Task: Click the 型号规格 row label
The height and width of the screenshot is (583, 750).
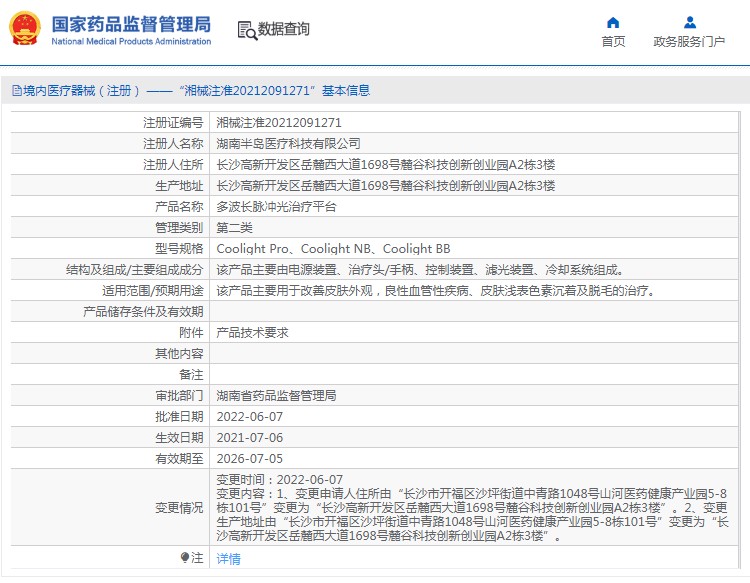Action: (179, 249)
